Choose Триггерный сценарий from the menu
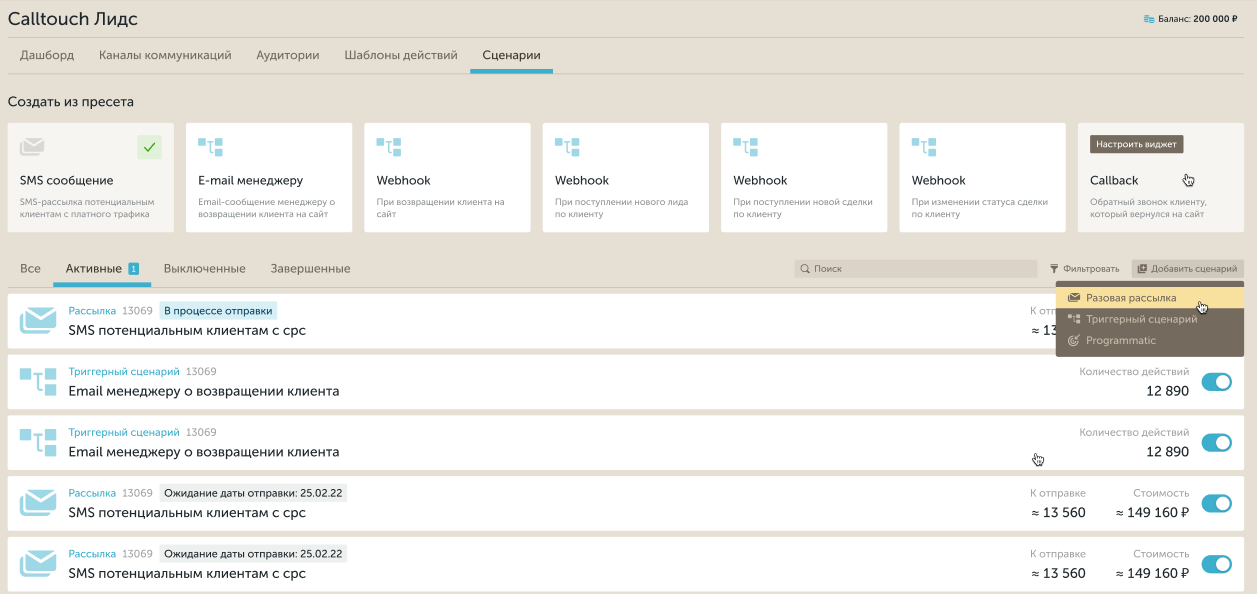Image resolution: width=1257 pixels, height=594 pixels. pyautogui.click(x=1150, y=319)
